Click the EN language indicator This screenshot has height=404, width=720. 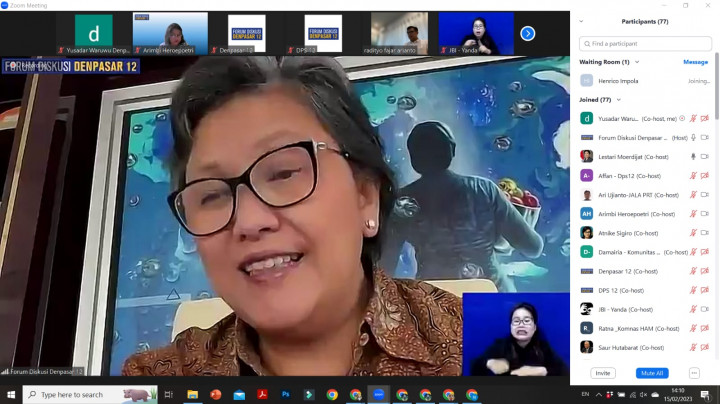(x=585, y=394)
